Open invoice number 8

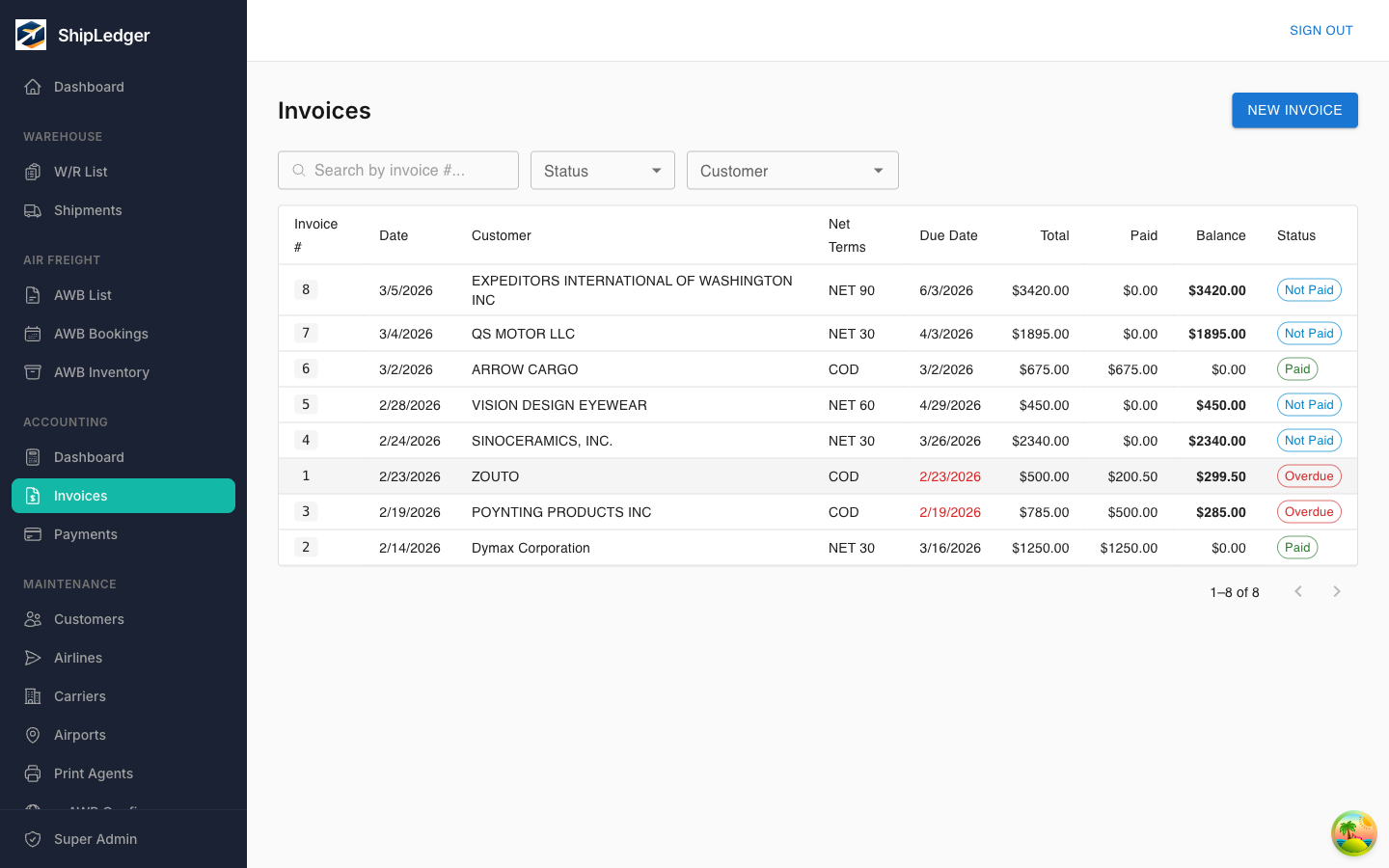coord(306,289)
